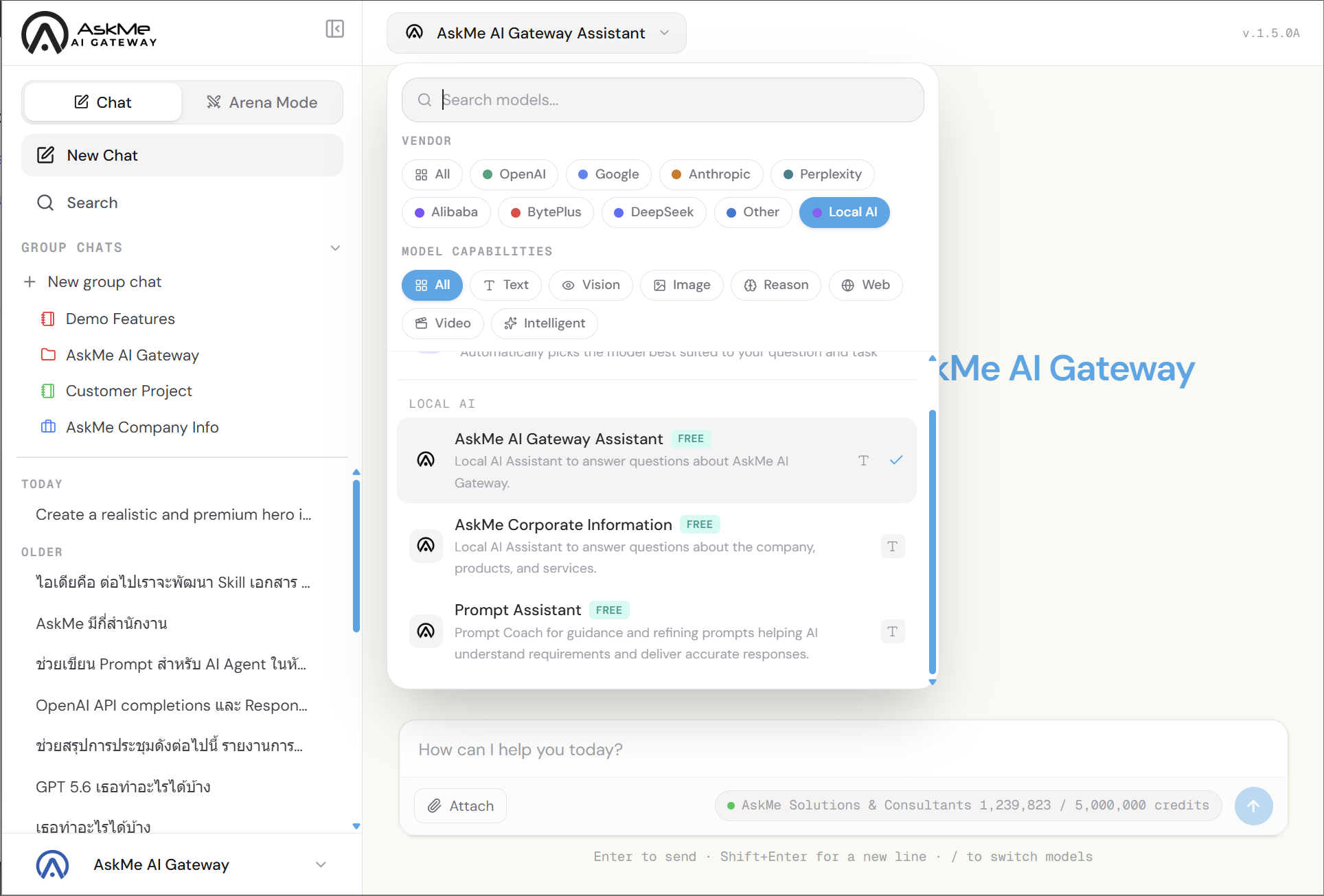Click the Search models input field
The width and height of the screenshot is (1324, 896).
click(663, 100)
